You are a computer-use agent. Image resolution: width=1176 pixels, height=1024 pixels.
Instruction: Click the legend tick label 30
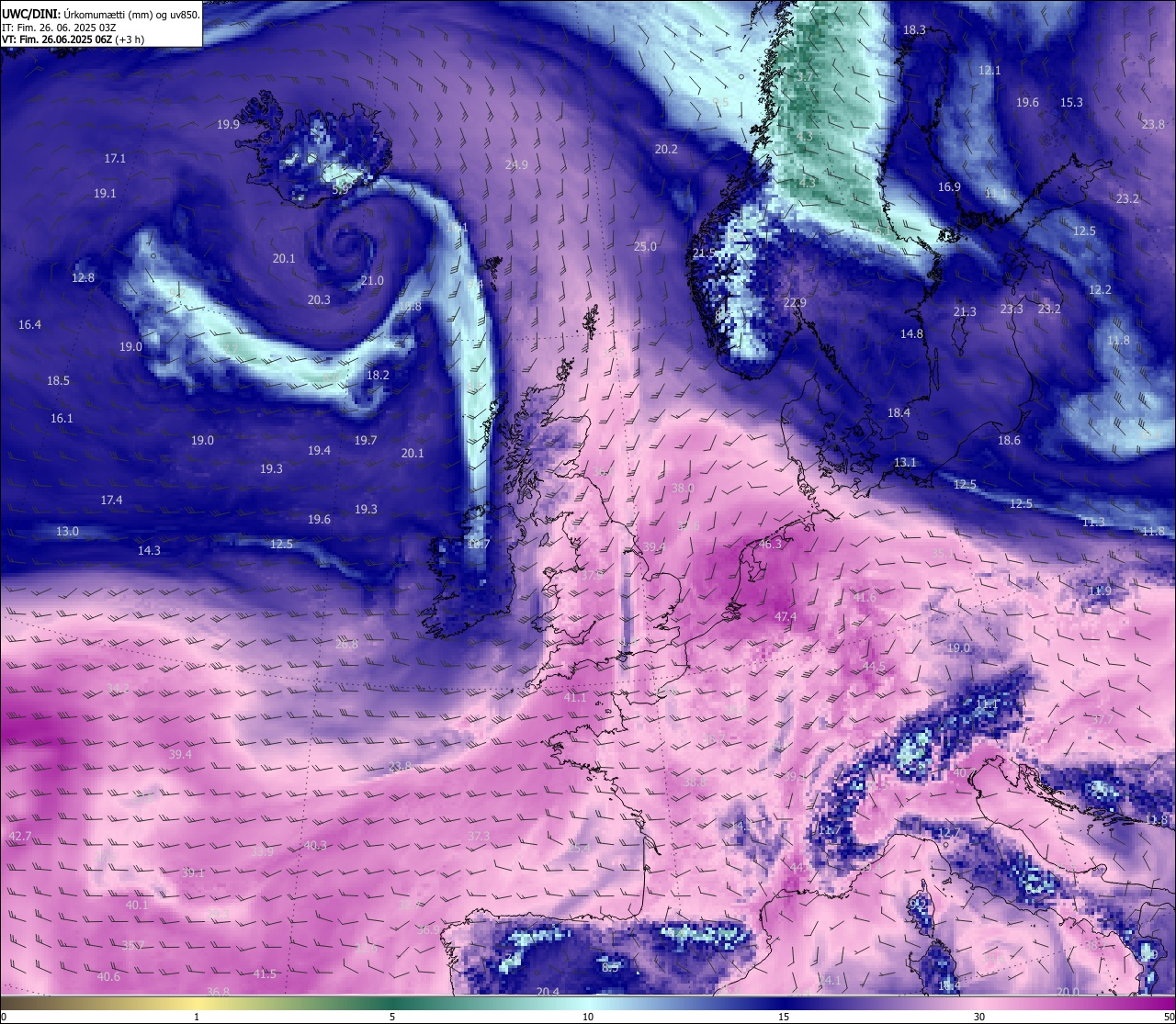point(979,1017)
